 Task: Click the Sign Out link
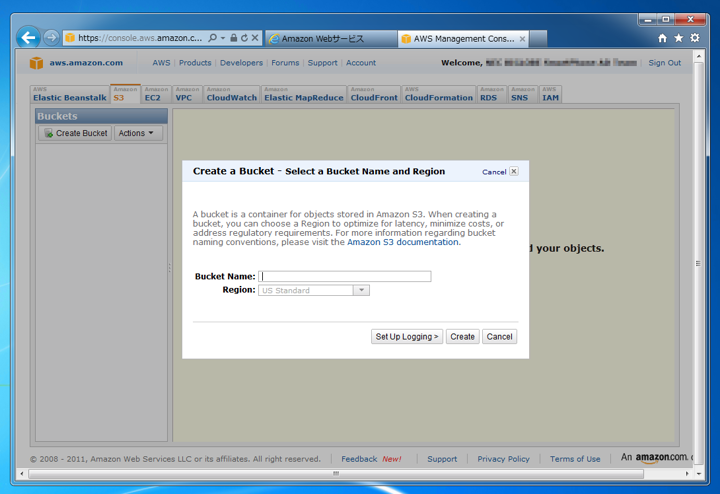664,63
